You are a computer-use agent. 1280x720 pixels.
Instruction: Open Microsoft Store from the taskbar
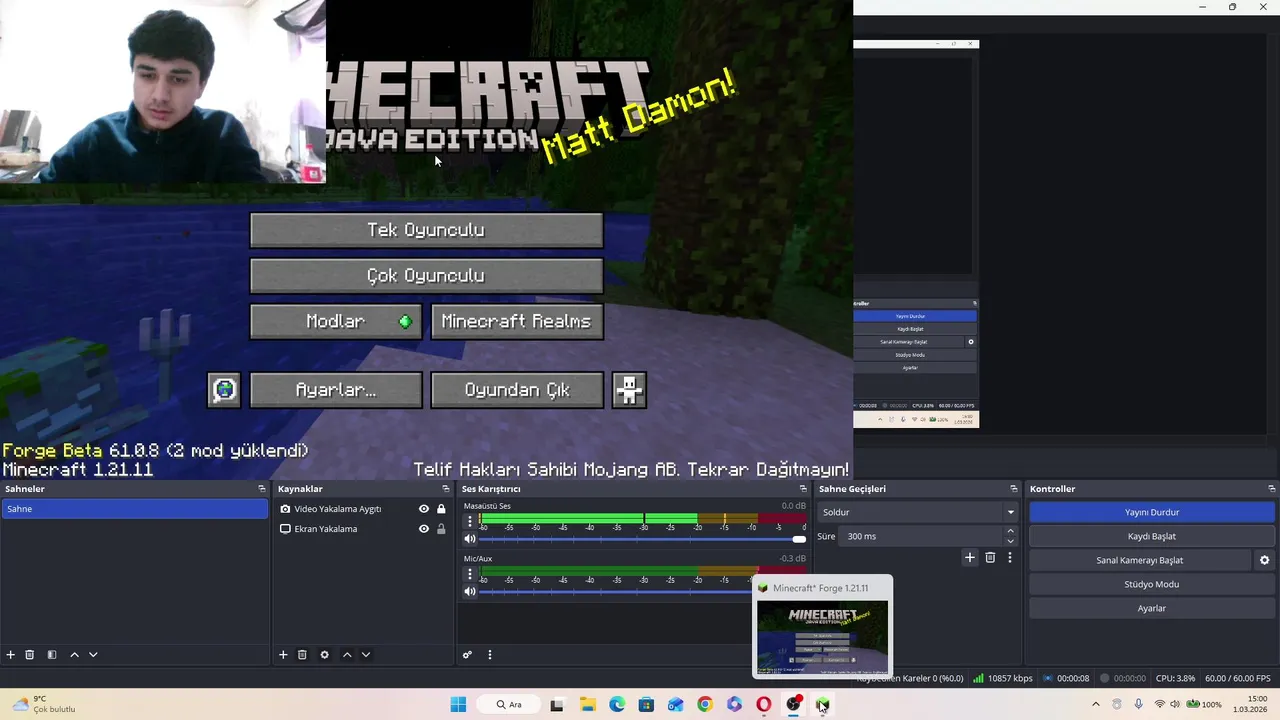(646, 705)
